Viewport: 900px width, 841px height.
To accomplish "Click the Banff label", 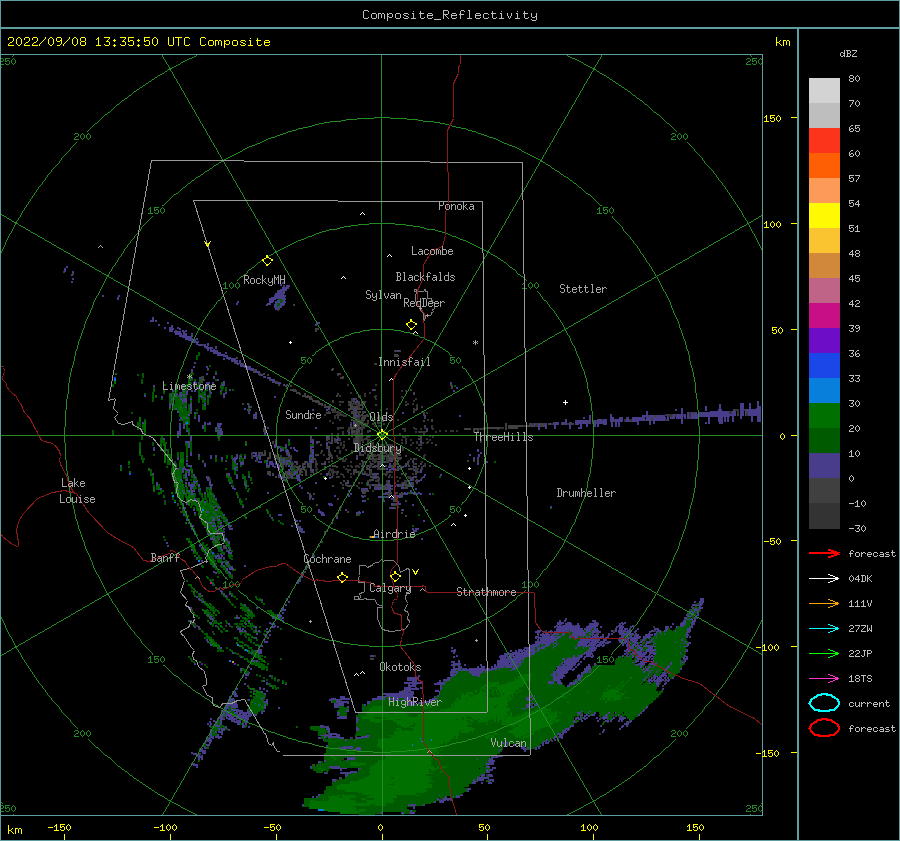I will (x=165, y=557).
